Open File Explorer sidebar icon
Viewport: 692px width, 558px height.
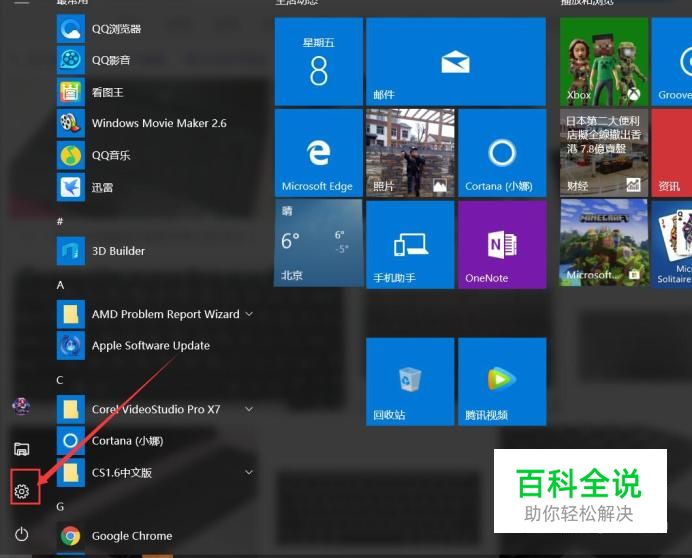pos(22,449)
